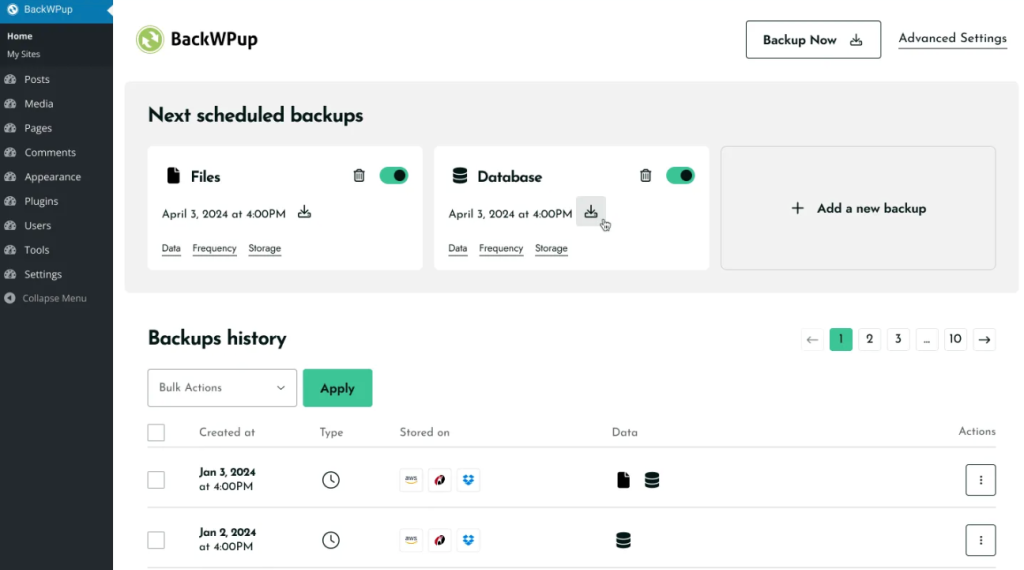Open the Files backup Frequency link
Image resolution: width=1024 pixels, height=570 pixels.
coord(214,249)
